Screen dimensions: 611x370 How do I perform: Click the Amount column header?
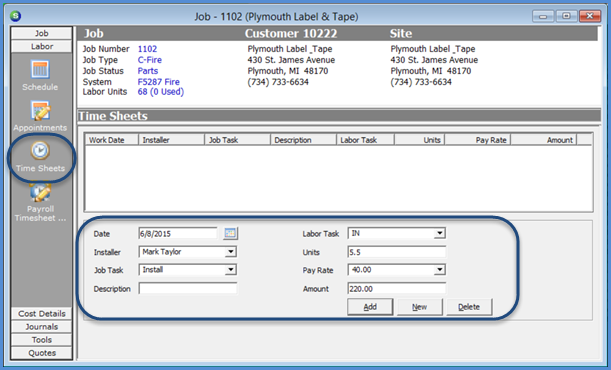[x=543, y=140]
